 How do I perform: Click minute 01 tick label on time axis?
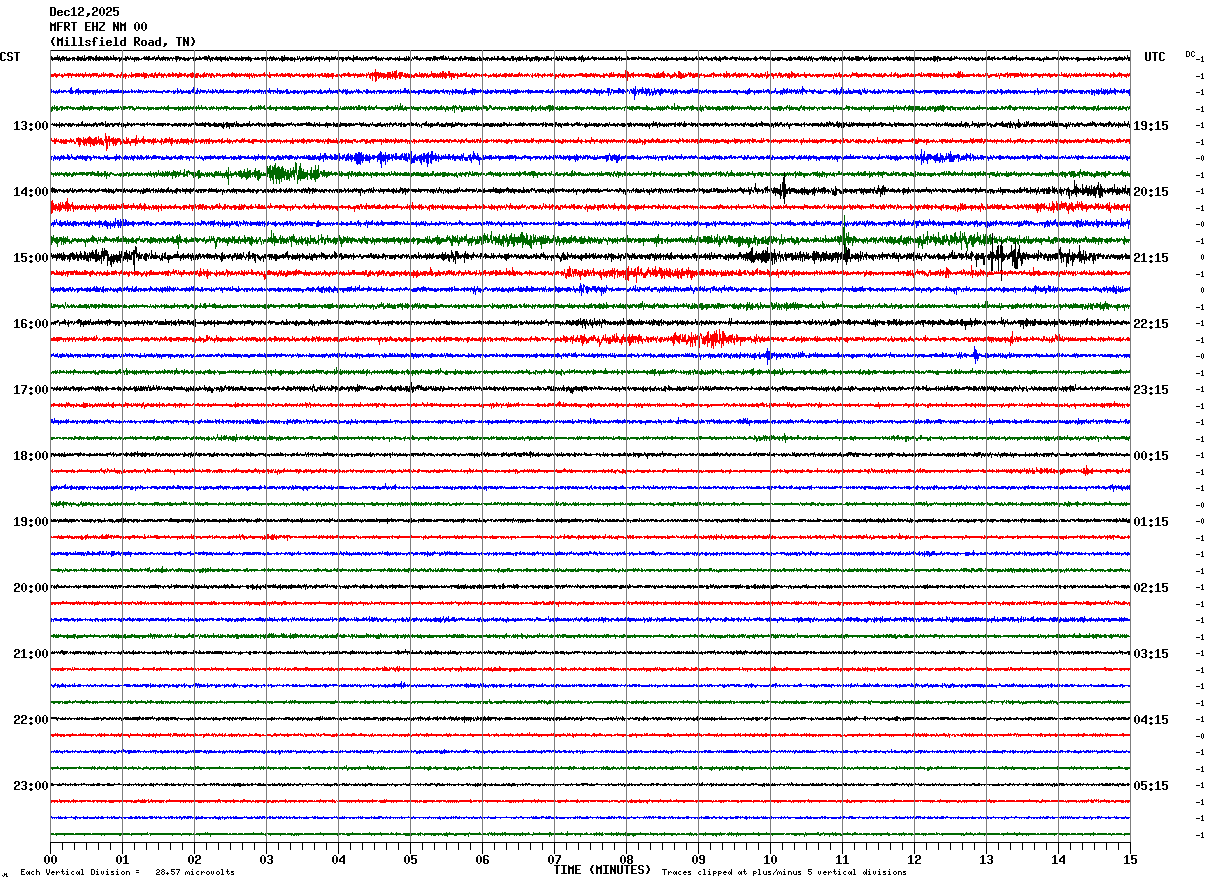point(122,859)
